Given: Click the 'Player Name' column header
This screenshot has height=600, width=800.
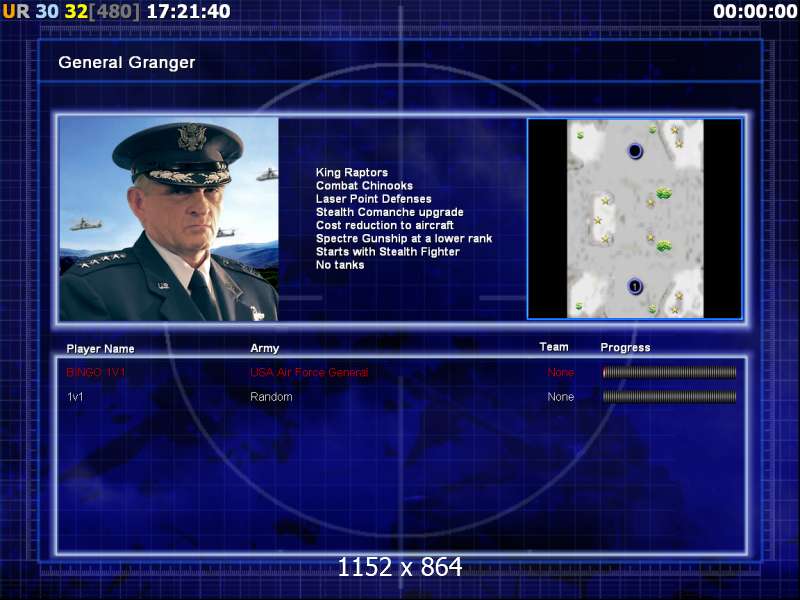Looking at the screenshot, I should click(101, 349).
